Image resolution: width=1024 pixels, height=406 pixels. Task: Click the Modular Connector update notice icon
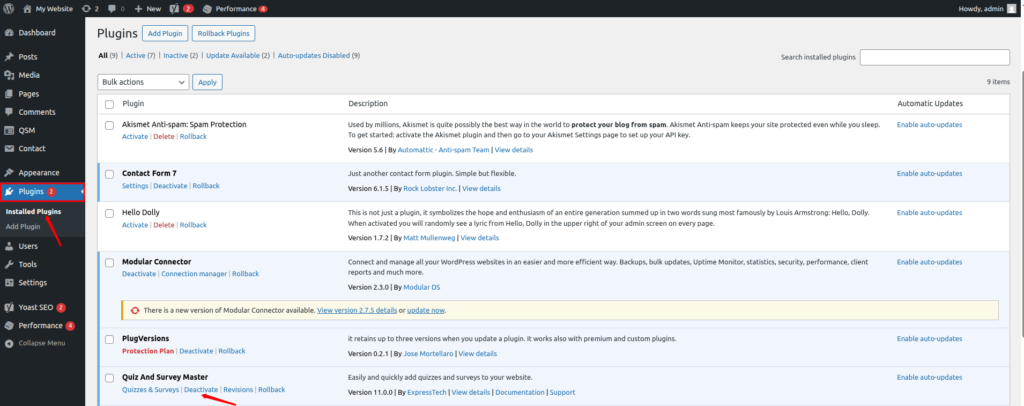pos(135,311)
